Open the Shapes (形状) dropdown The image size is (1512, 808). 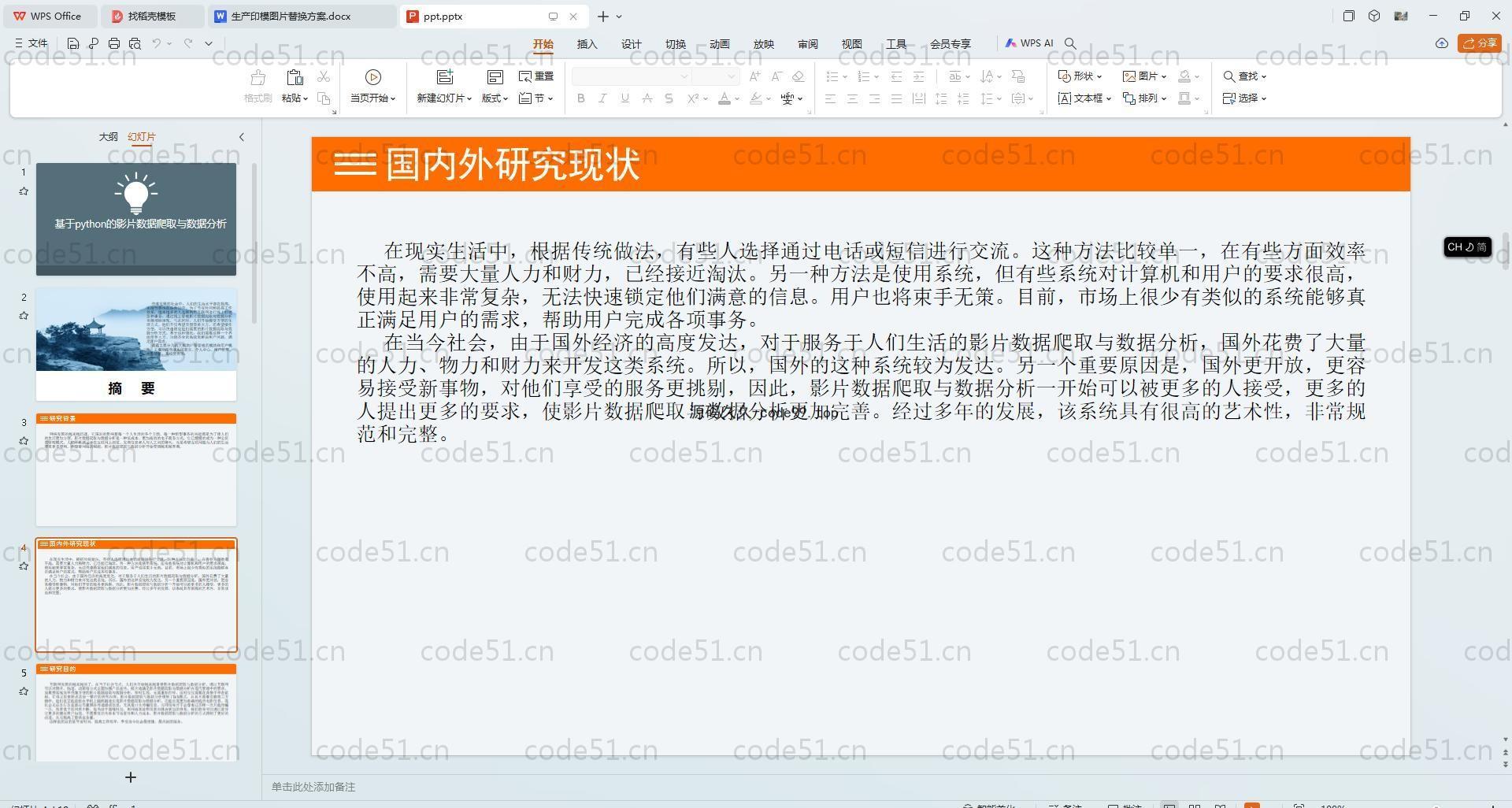coord(1080,76)
